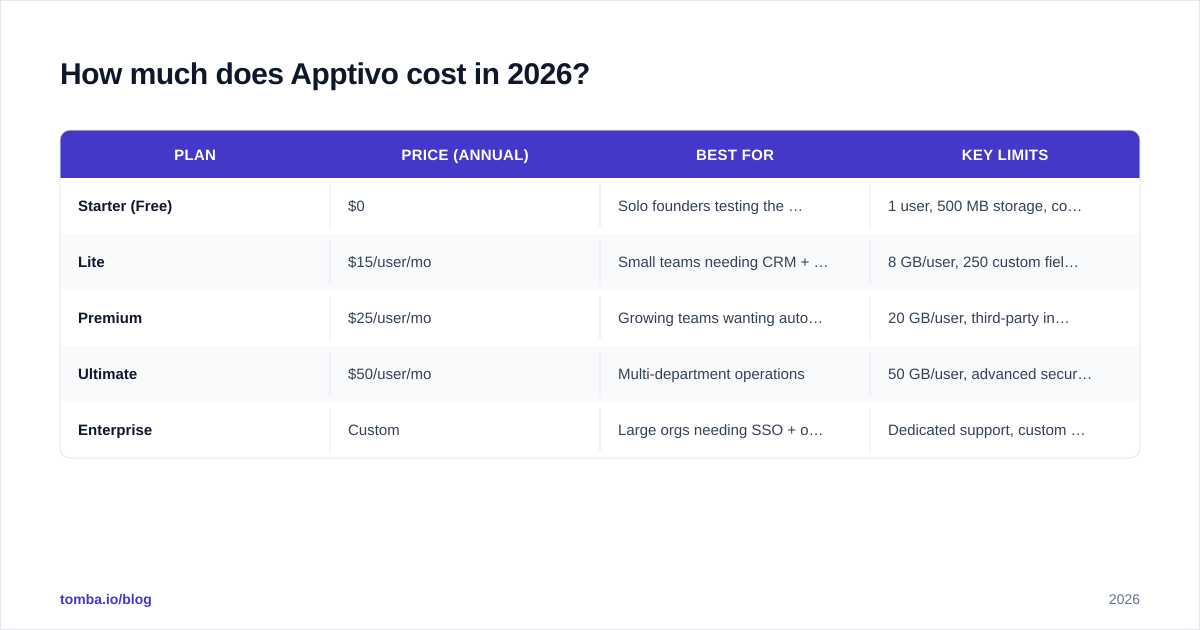Select the Premium plan cell
Image resolution: width=1200 pixels, height=630 pixels.
(x=195, y=318)
